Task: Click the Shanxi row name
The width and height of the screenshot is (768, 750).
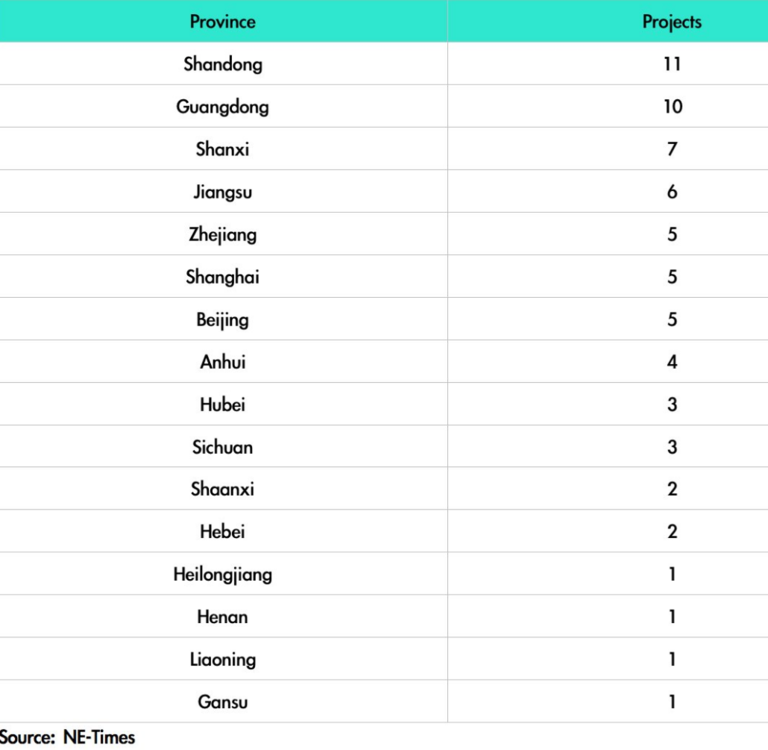Action: point(223,149)
